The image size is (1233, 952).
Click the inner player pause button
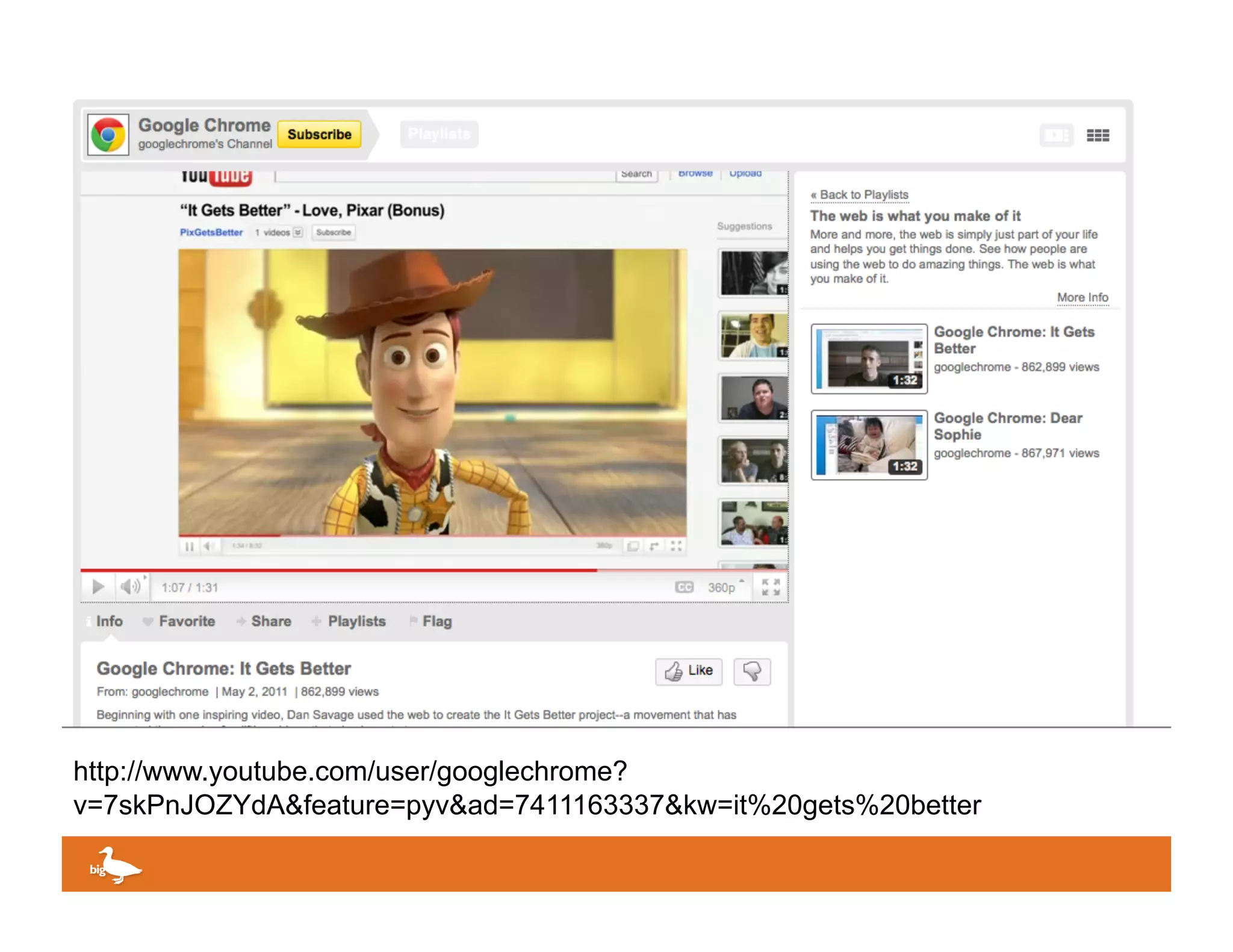(189, 546)
